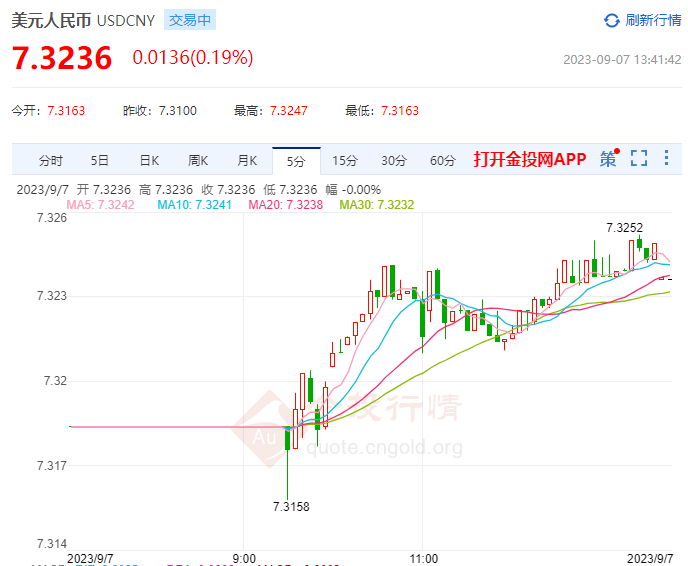The height and width of the screenshot is (566, 688).
Task: Select the 月K monthly candlestick tab
Action: [x=247, y=160]
